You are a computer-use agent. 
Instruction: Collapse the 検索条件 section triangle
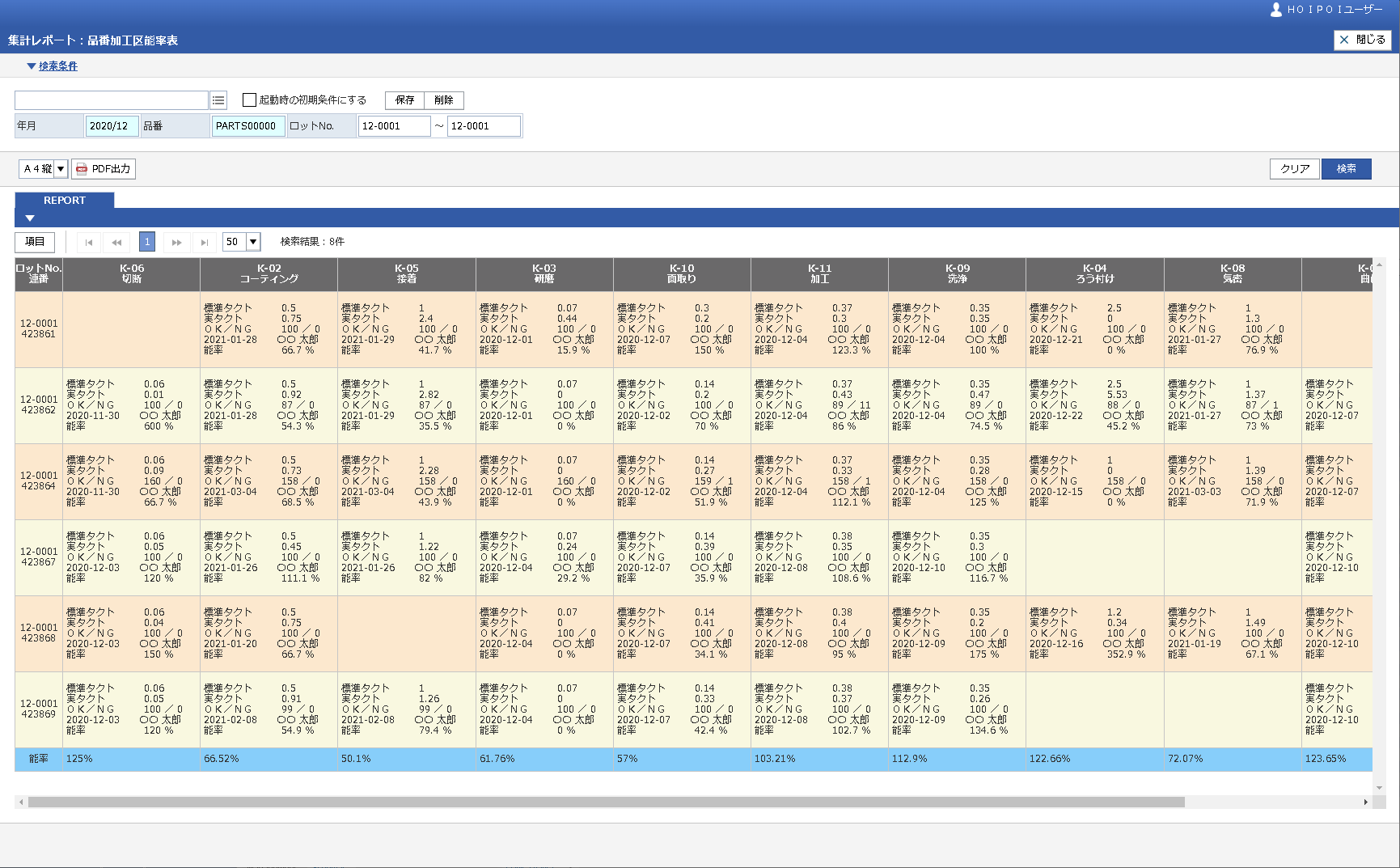pyautogui.click(x=31, y=66)
